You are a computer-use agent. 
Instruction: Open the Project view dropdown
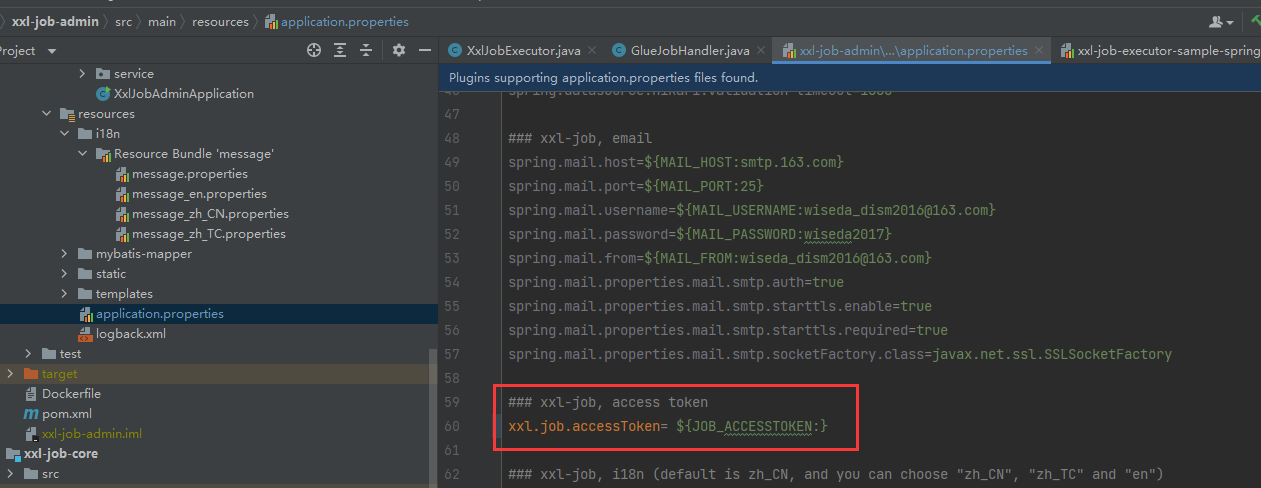(x=51, y=51)
